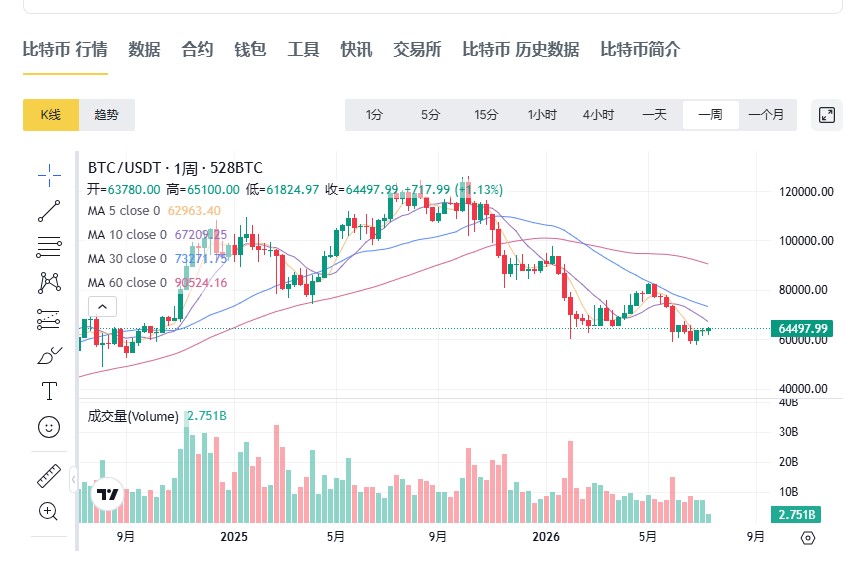Viewport: 859px width, 569px height.
Task: Open fullscreen chart view
Action: coord(827,115)
